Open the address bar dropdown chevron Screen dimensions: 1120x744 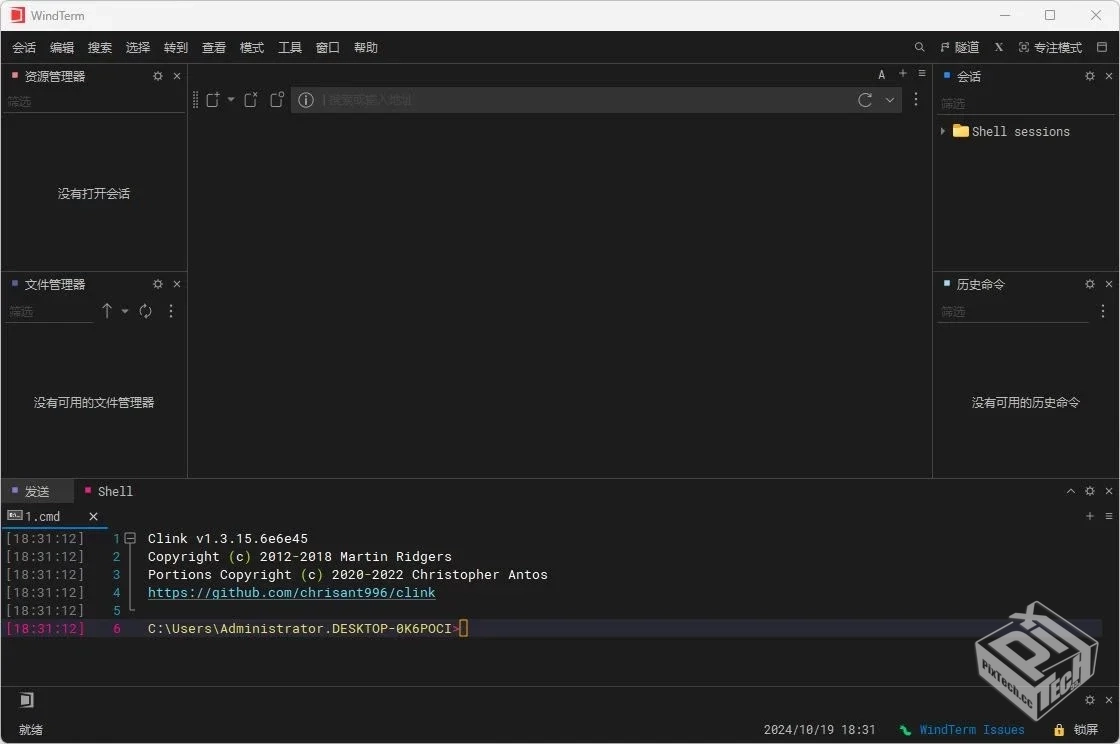click(x=890, y=100)
